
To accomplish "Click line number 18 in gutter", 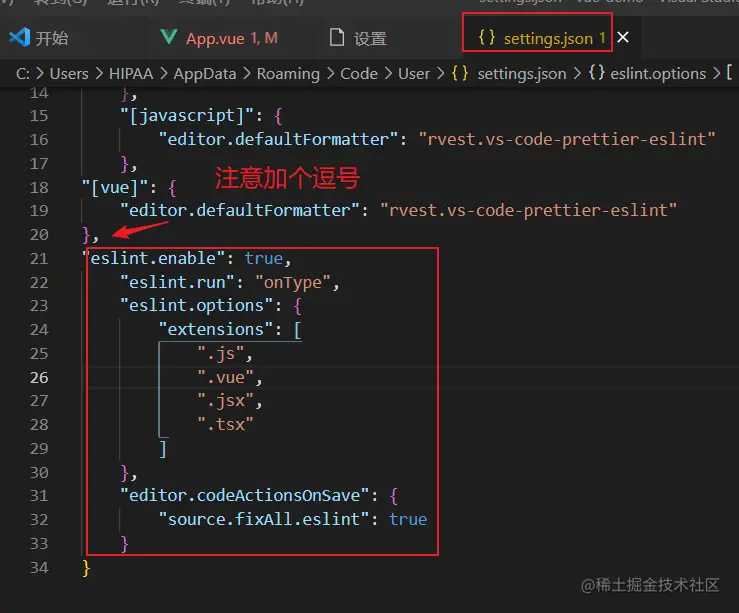I will (39, 188).
